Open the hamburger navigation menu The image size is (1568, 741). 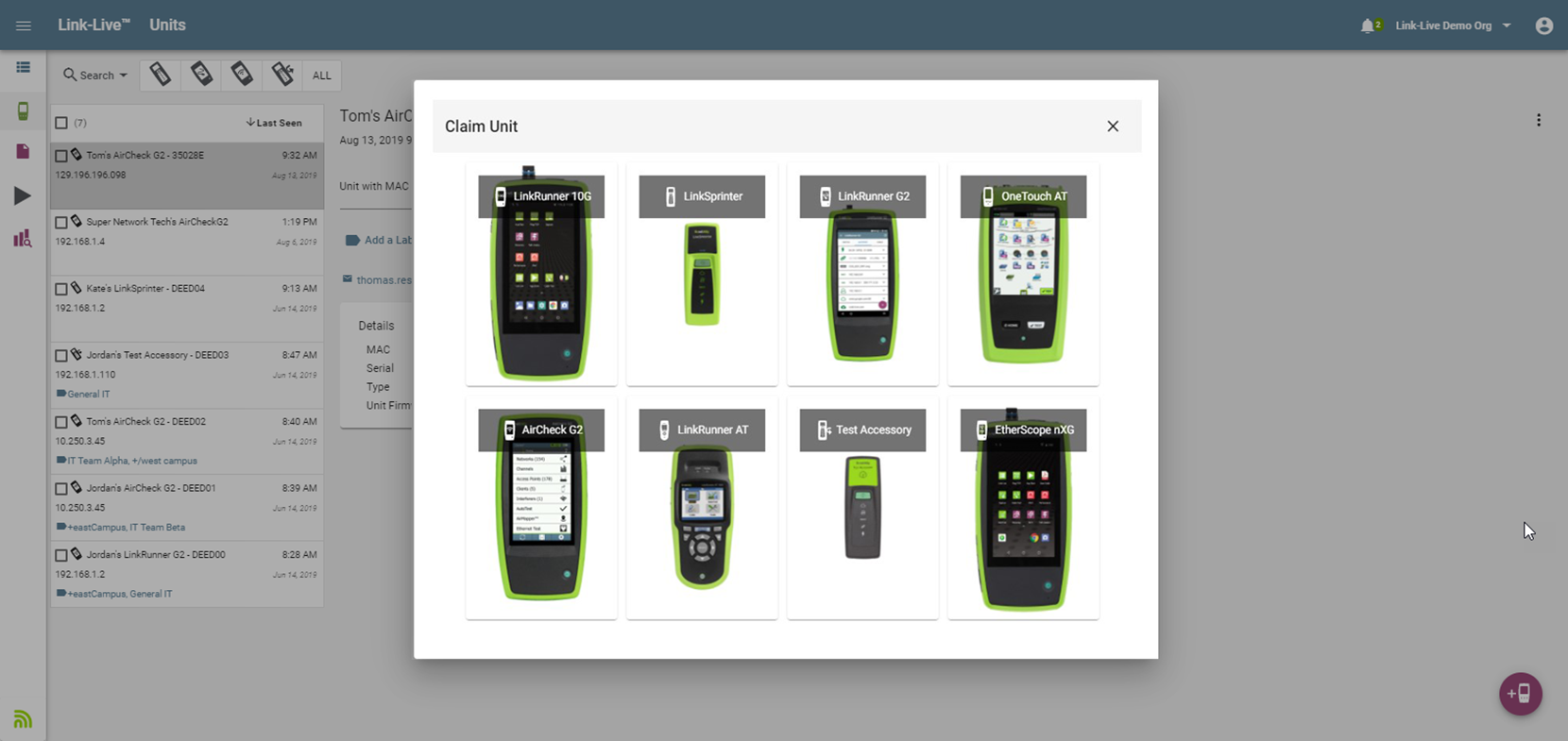(x=24, y=25)
